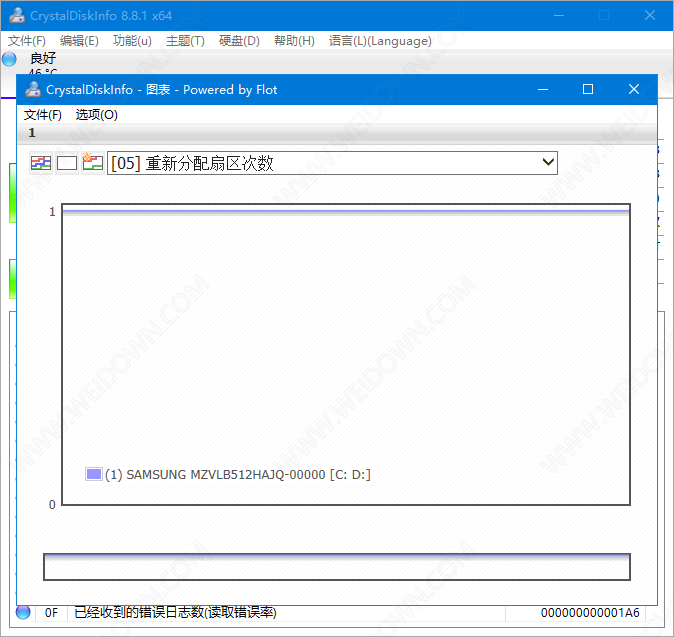The height and width of the screenshot is (637, 674).
Task: Open 文件(F) menu in the main CrystalDiskInfo window
Action: tap(27, 41)
